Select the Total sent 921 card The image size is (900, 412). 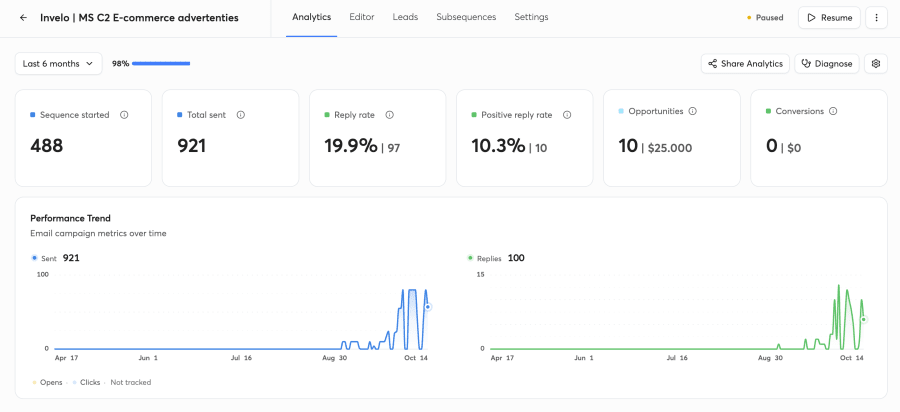[230, 138]
